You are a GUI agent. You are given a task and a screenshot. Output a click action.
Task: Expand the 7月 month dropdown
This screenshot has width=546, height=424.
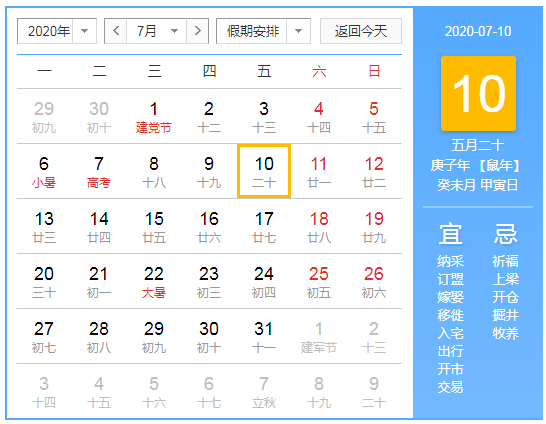(x=157, y=31)
